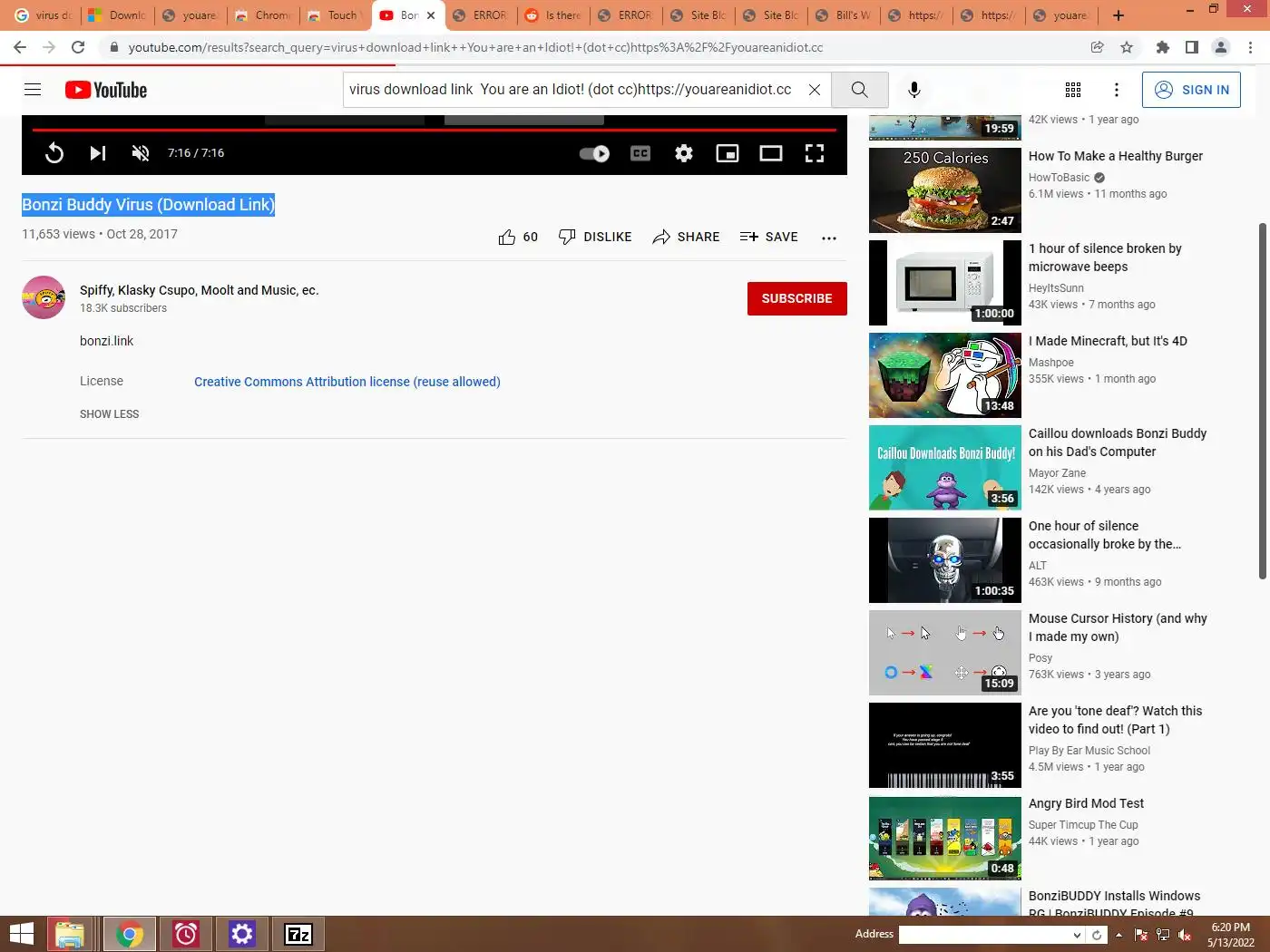This screenshot has height=952, width=1270.
Task: Open How To Make a Healthy Burger thumbnail
Action: (945, 190)
